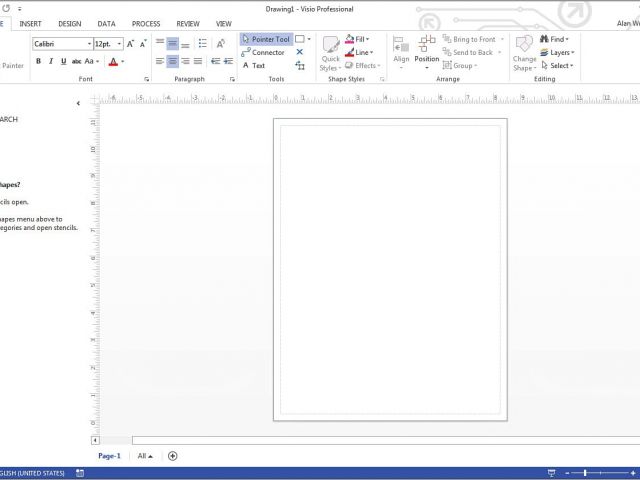Toggle bold formatting
This screenshot has width=640, height=480.
coord(38,62)
